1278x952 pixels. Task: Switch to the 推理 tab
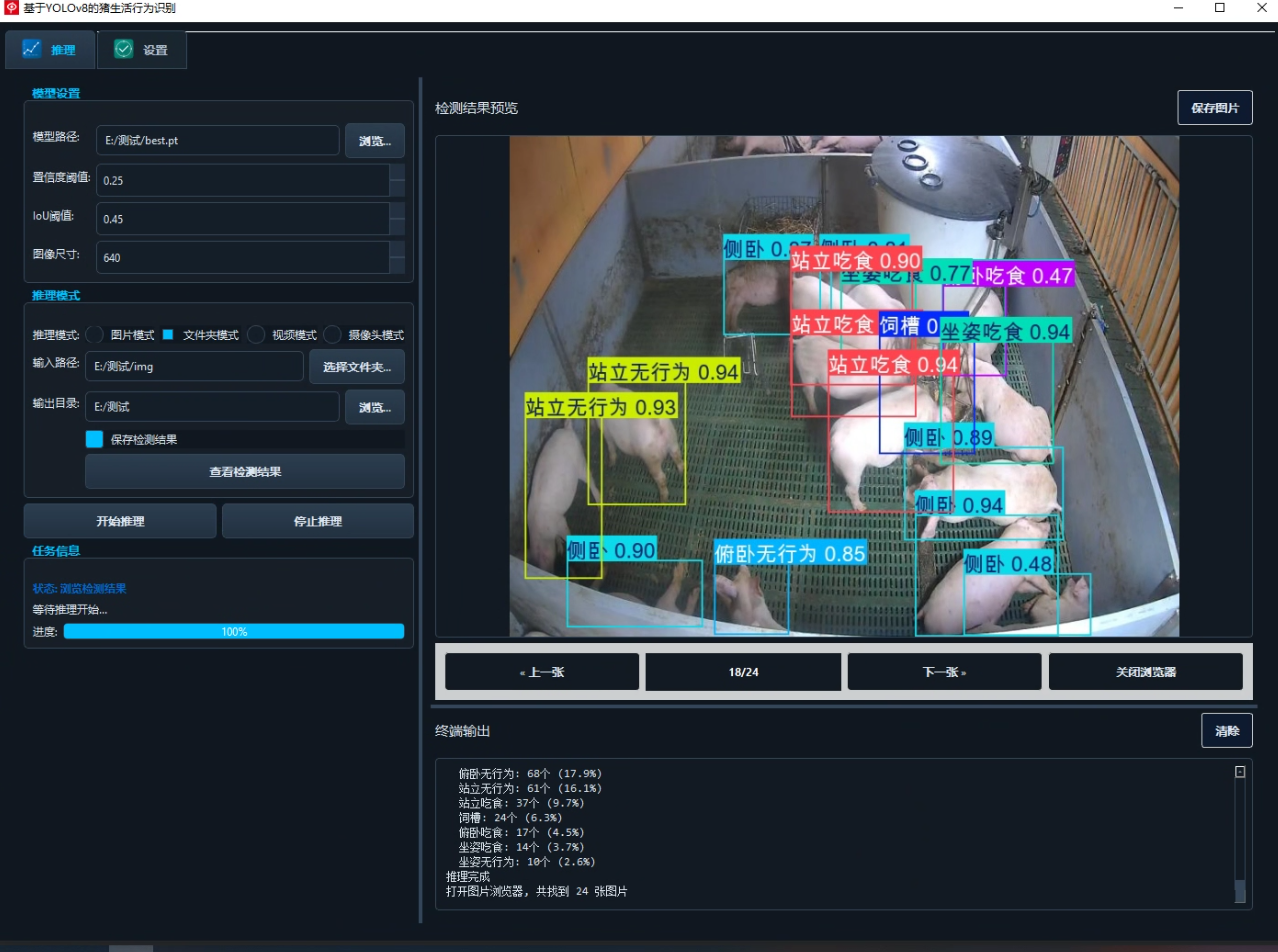[50, 50]
